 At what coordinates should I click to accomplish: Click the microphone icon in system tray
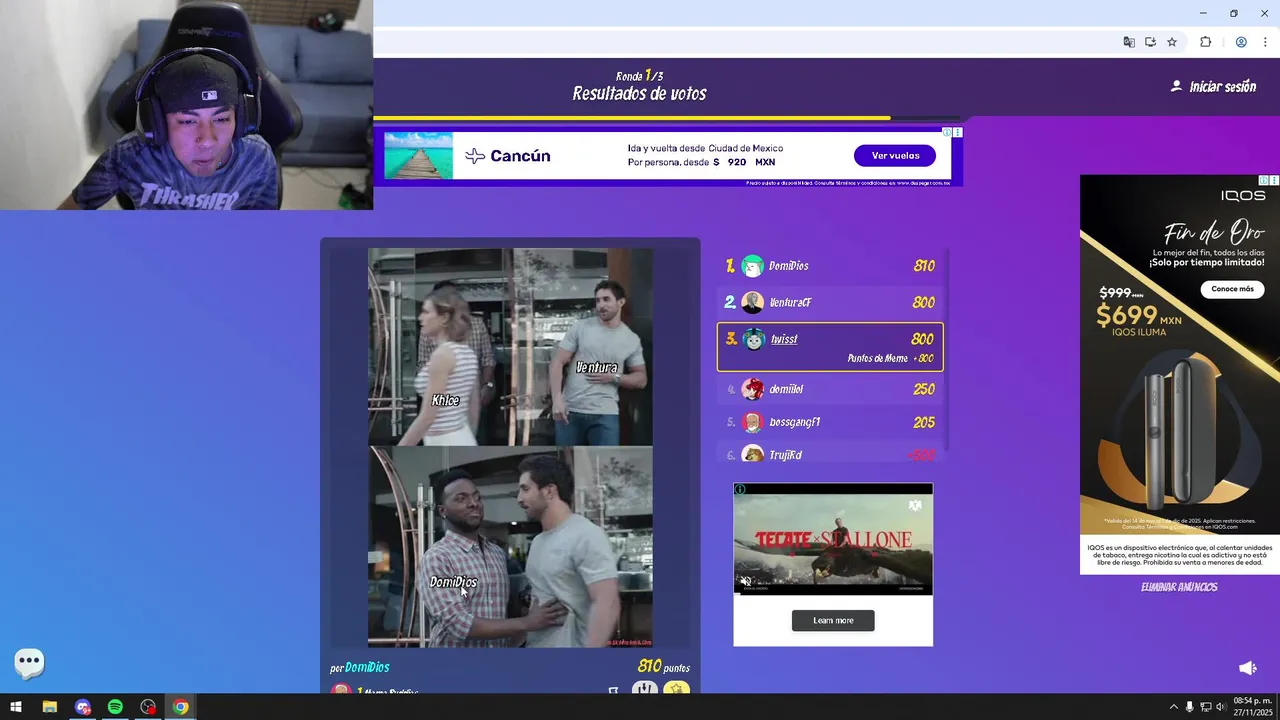click(1189, 707)
